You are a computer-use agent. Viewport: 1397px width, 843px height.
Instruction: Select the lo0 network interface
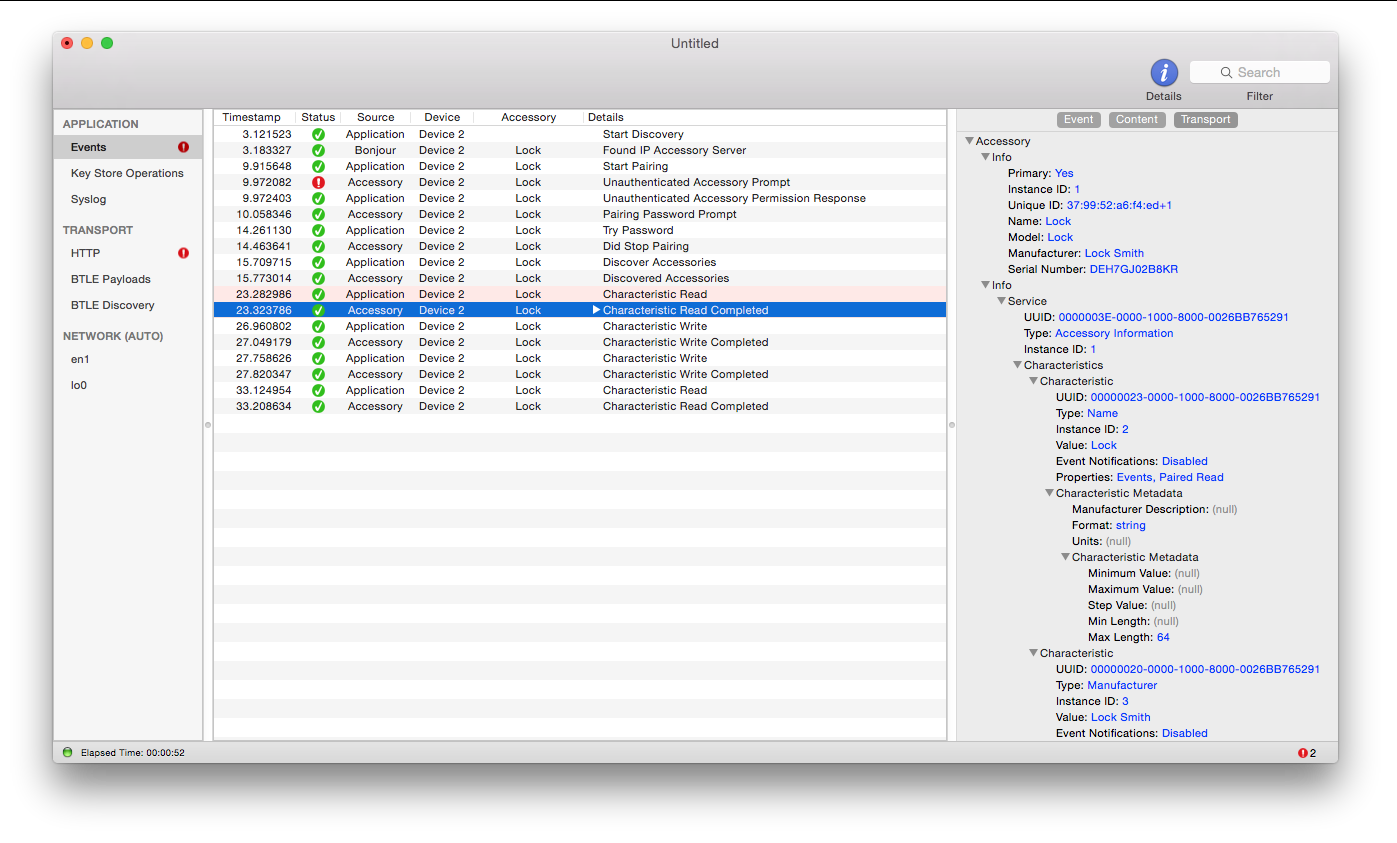[128, 385]
